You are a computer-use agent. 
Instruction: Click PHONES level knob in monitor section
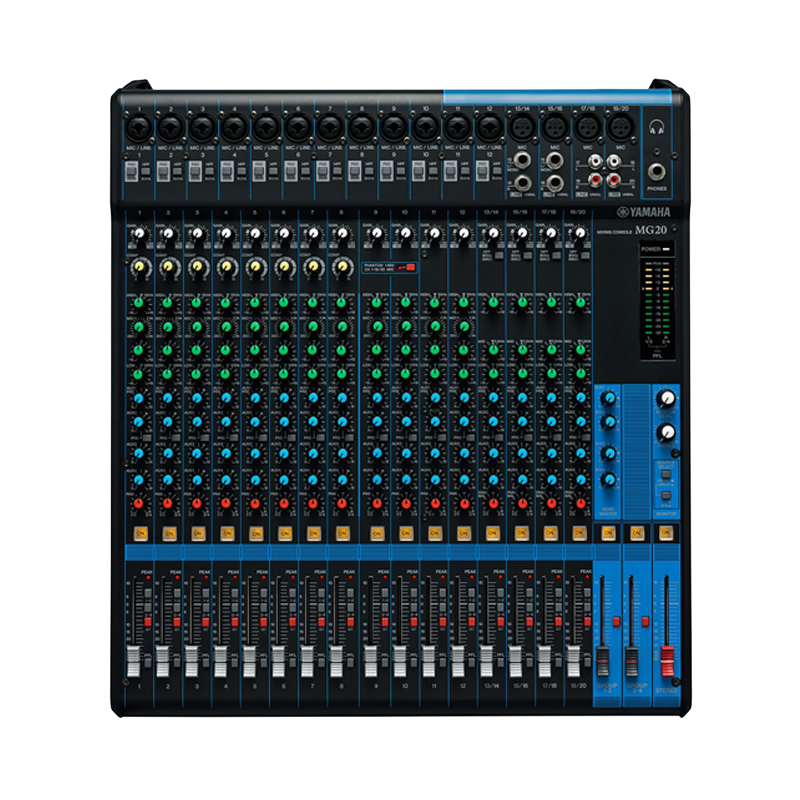click(666, 433)
